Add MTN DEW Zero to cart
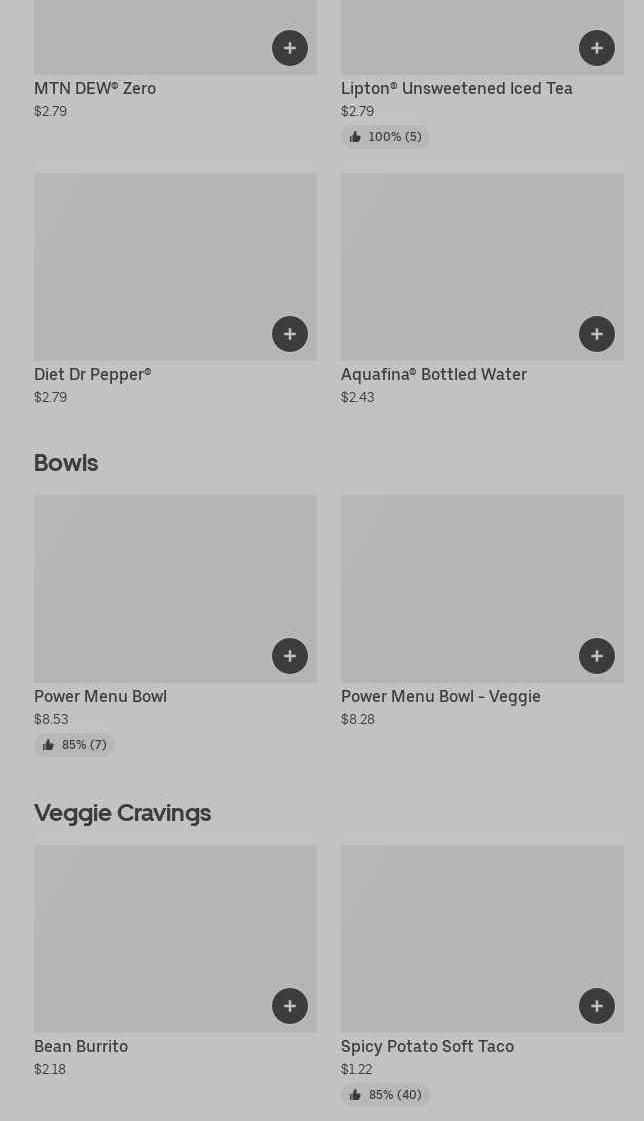The image size is (644, 1121). point(290,48)
